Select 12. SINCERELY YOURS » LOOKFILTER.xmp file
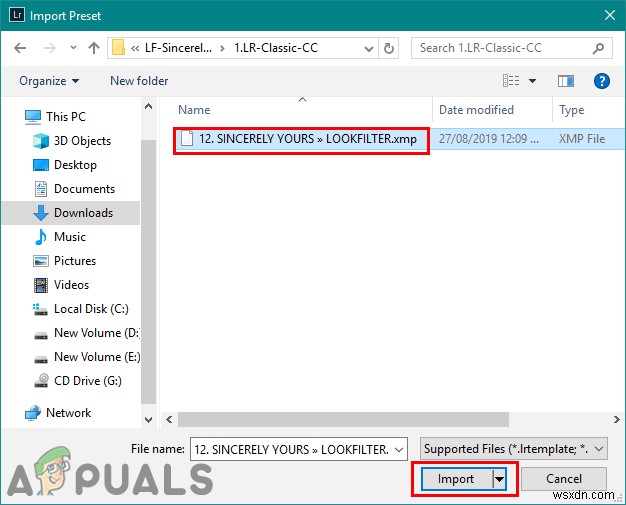 click(x=301, y=139)
